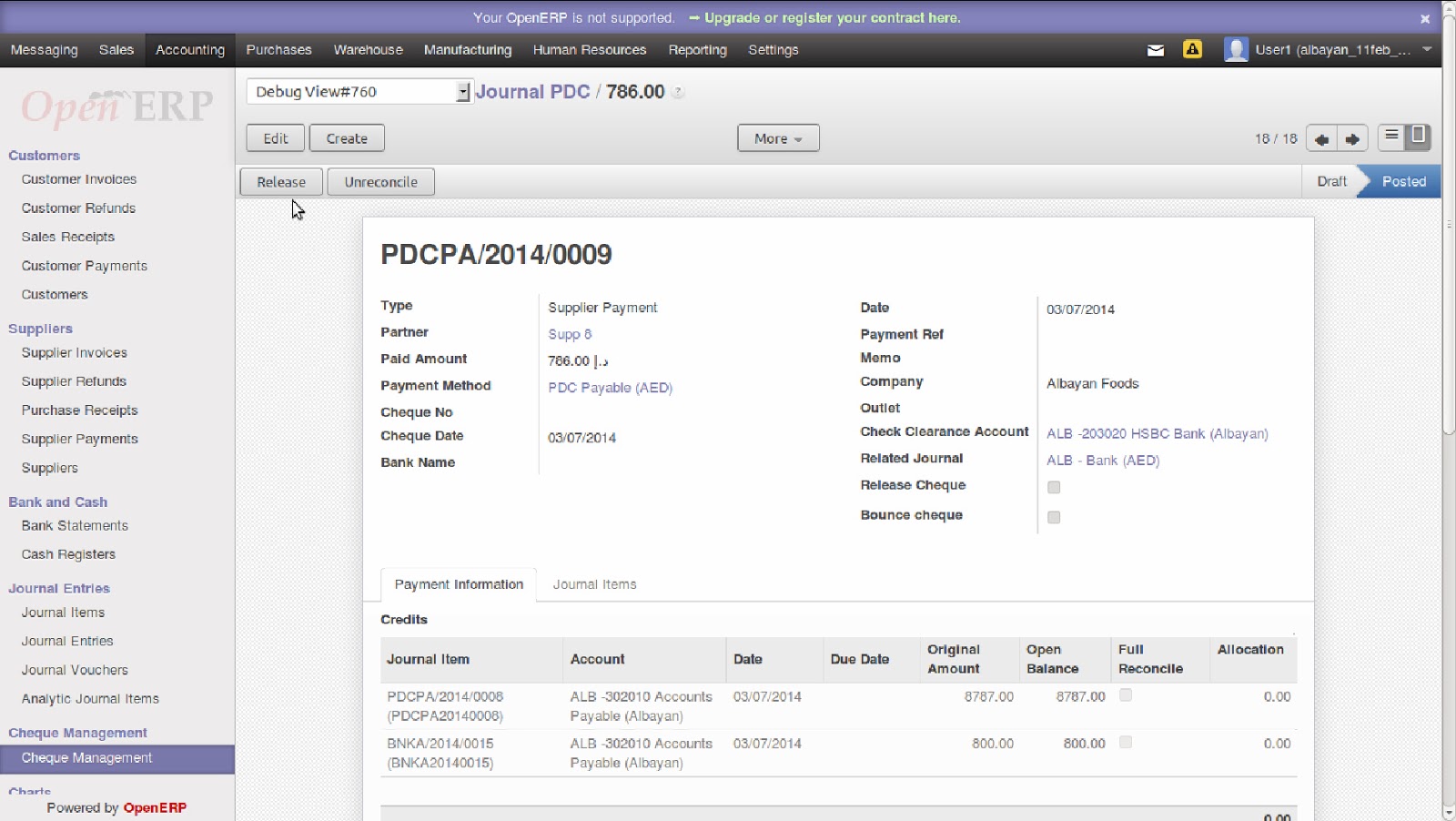Open the Human Resources menu
1456x821 pixels.
(x=590, y=50)
